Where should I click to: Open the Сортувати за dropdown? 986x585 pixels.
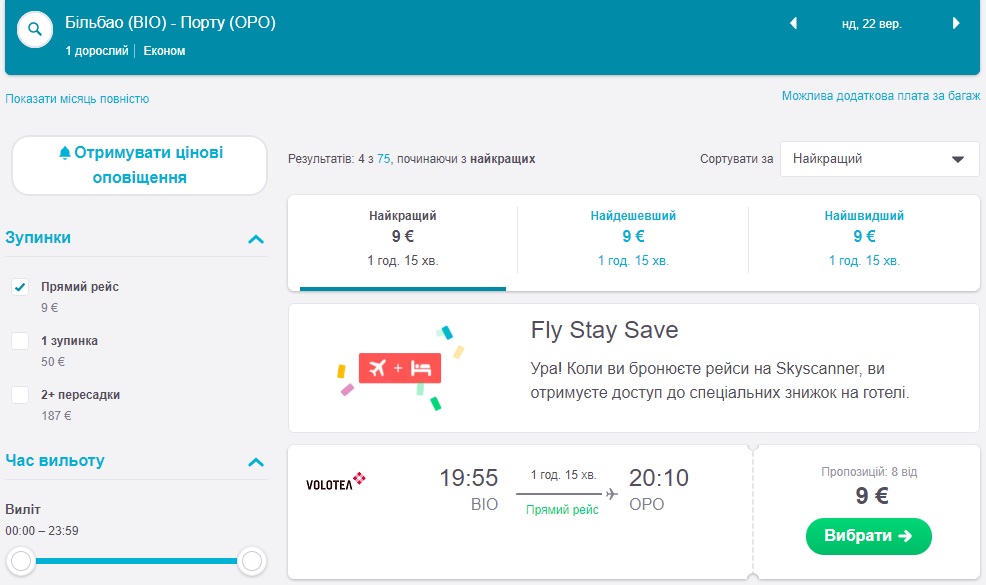click(879, 159)
